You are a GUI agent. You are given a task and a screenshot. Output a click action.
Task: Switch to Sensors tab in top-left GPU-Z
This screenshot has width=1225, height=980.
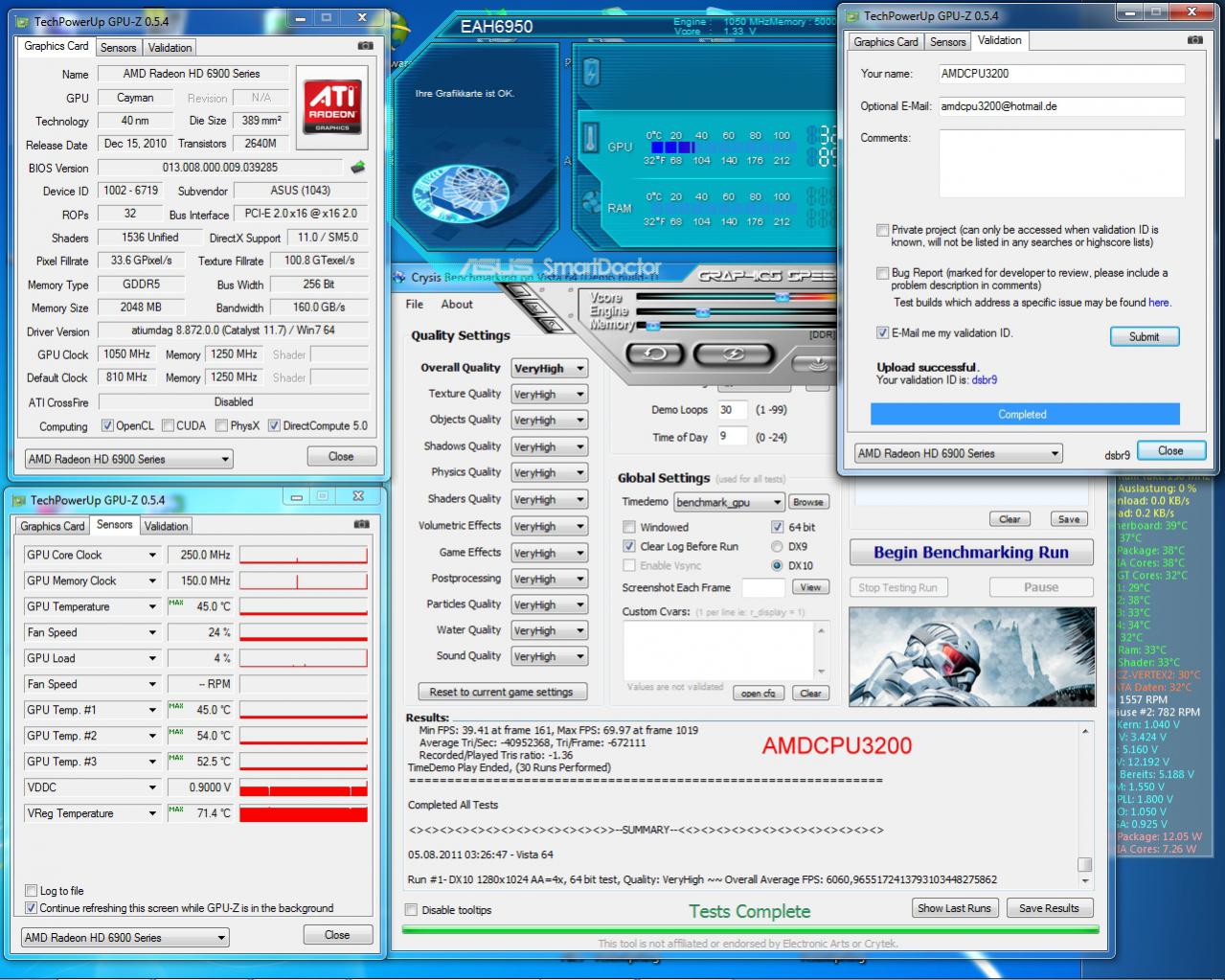click(x=118, y=47)
